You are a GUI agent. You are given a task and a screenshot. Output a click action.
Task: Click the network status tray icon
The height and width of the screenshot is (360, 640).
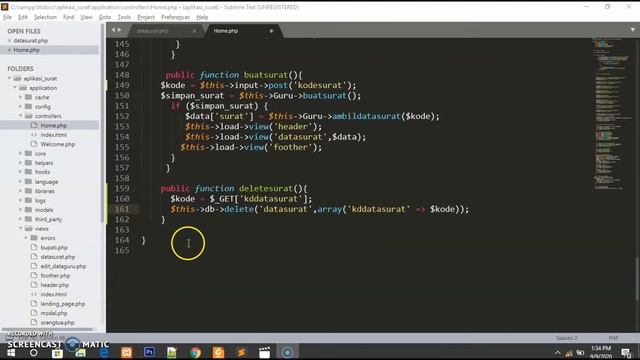click(569, 353)
